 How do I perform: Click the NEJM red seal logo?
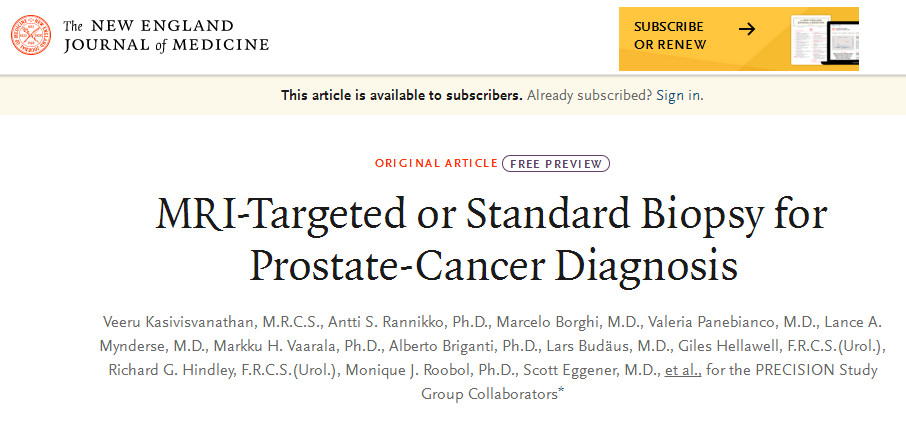(34, 34)
